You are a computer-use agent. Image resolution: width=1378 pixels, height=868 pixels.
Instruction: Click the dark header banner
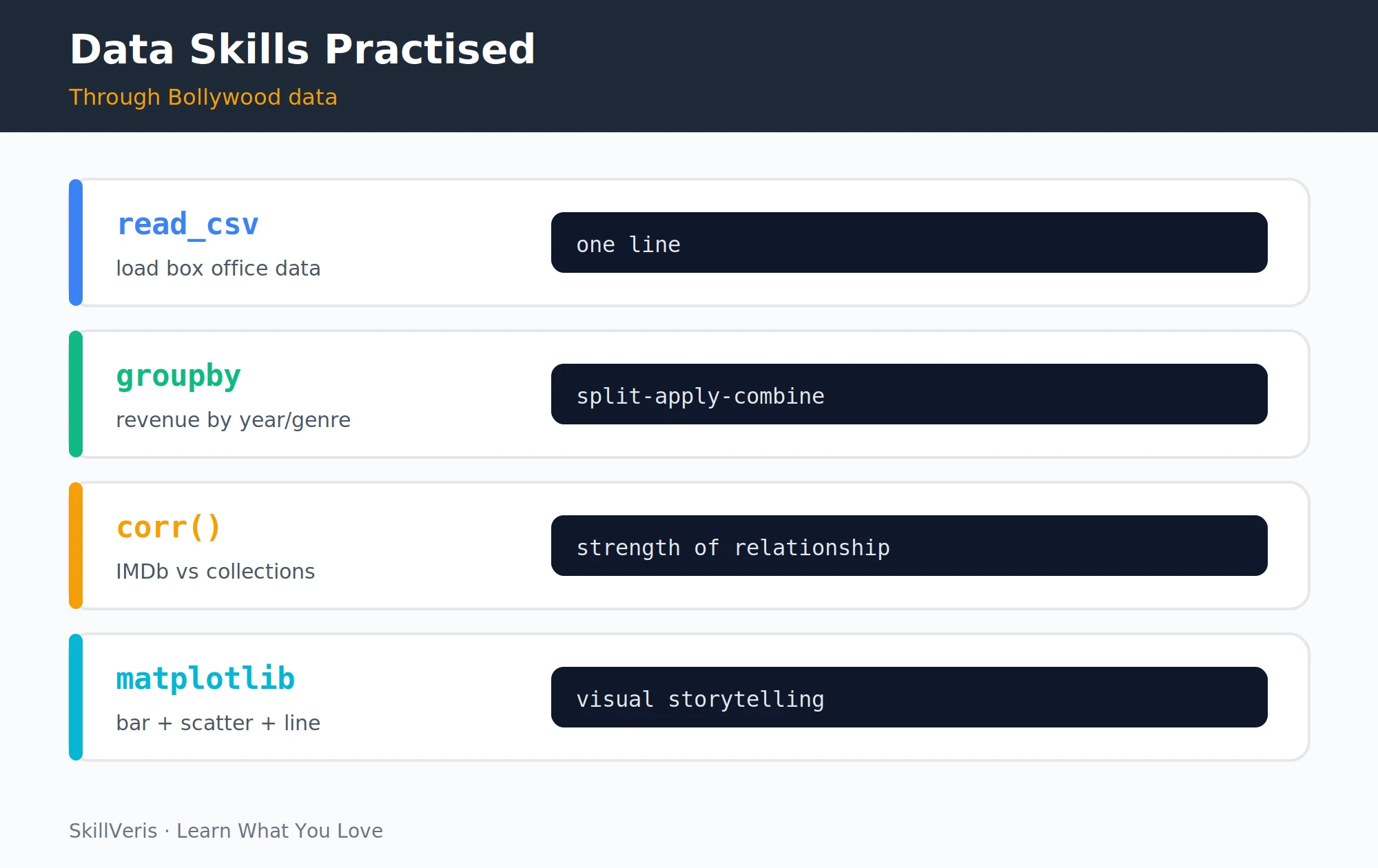689,66
